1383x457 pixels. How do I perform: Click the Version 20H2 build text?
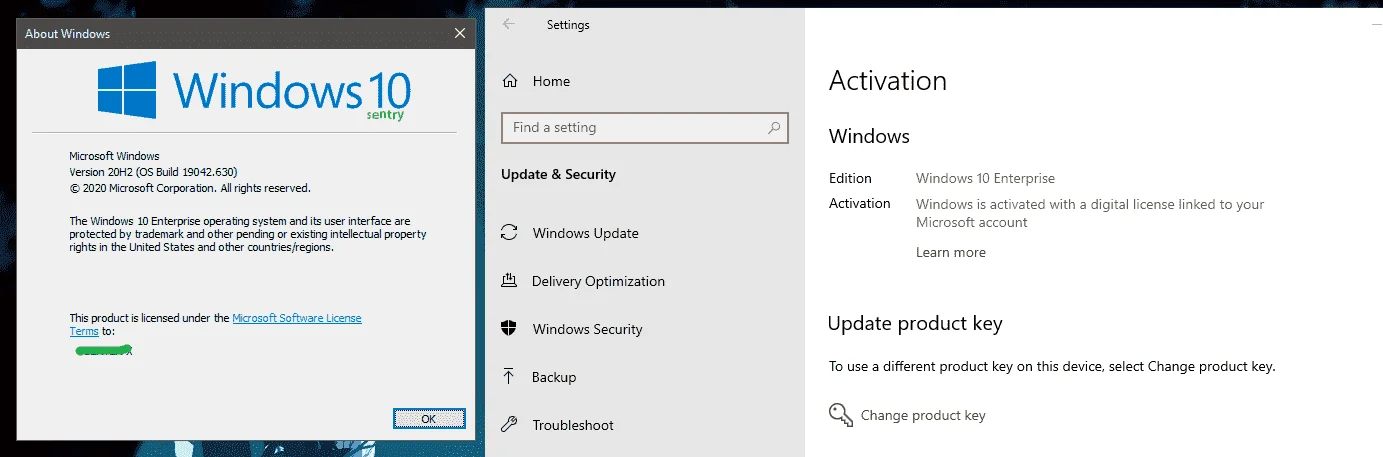tap(153, 172)
